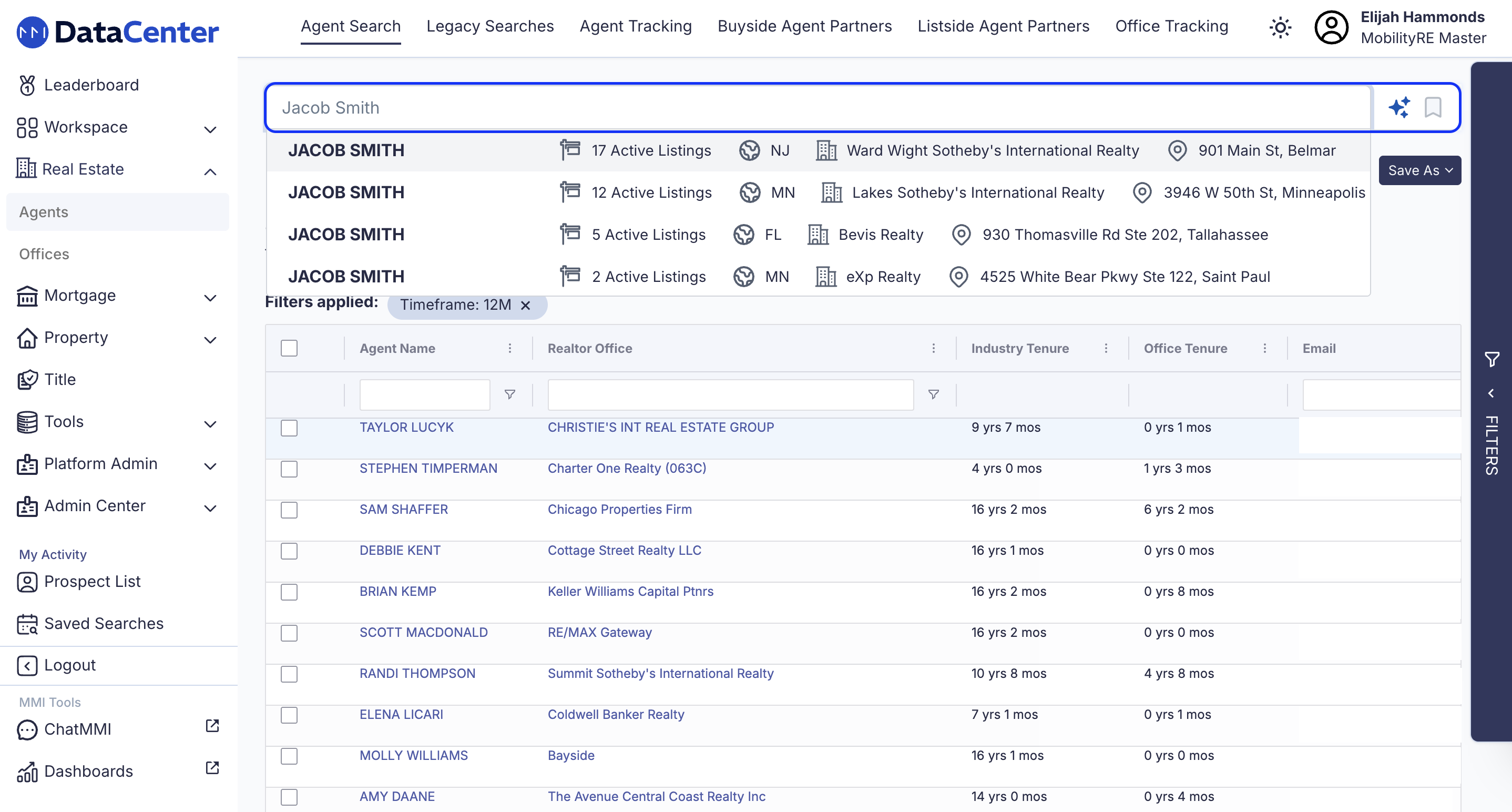Viewport: 1512px width, 812px height.
Task: Select checkbox for SCOTT MACDONALD row
Action: (x=289, y=634)
